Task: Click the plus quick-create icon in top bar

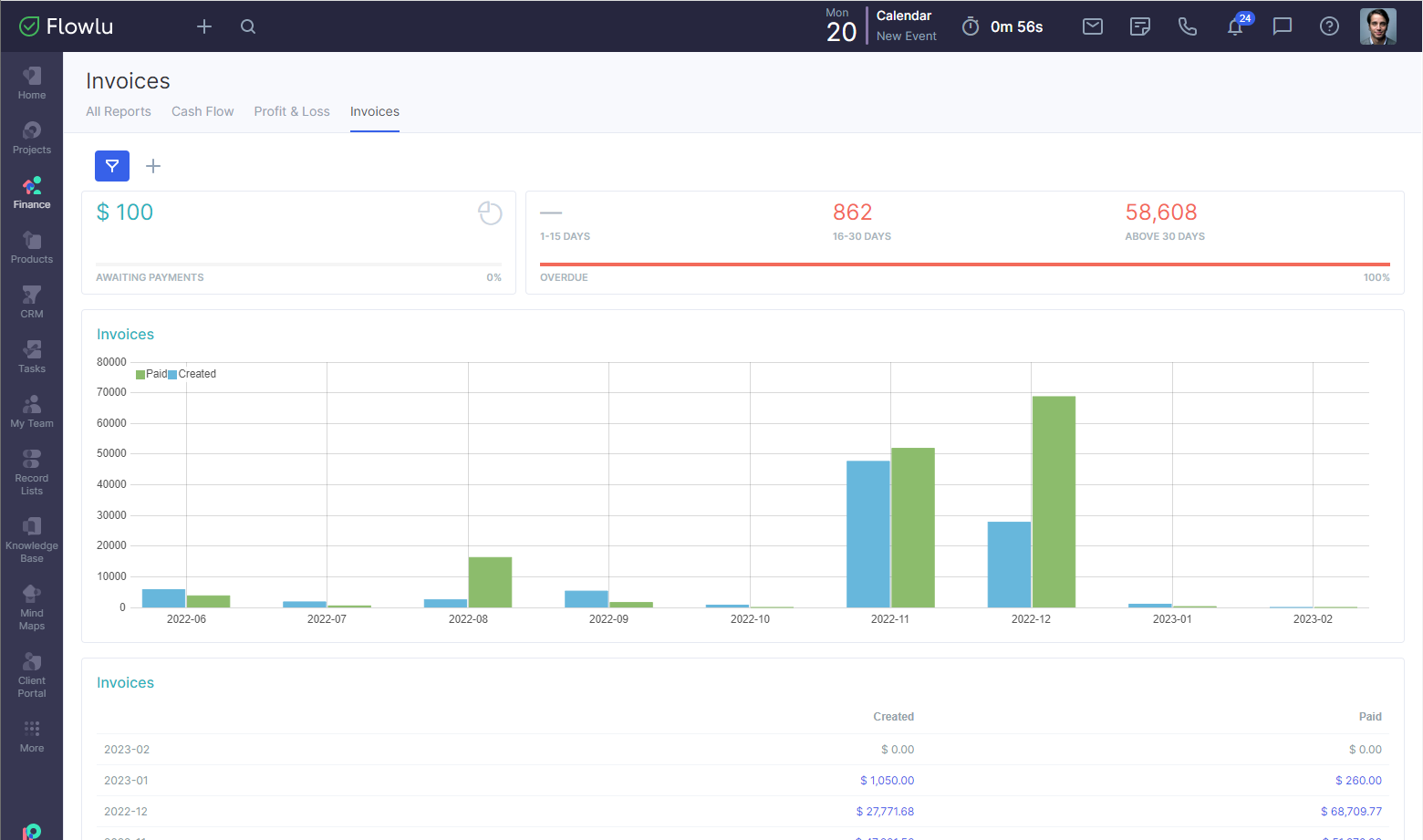Action: [x=204, y=26]
